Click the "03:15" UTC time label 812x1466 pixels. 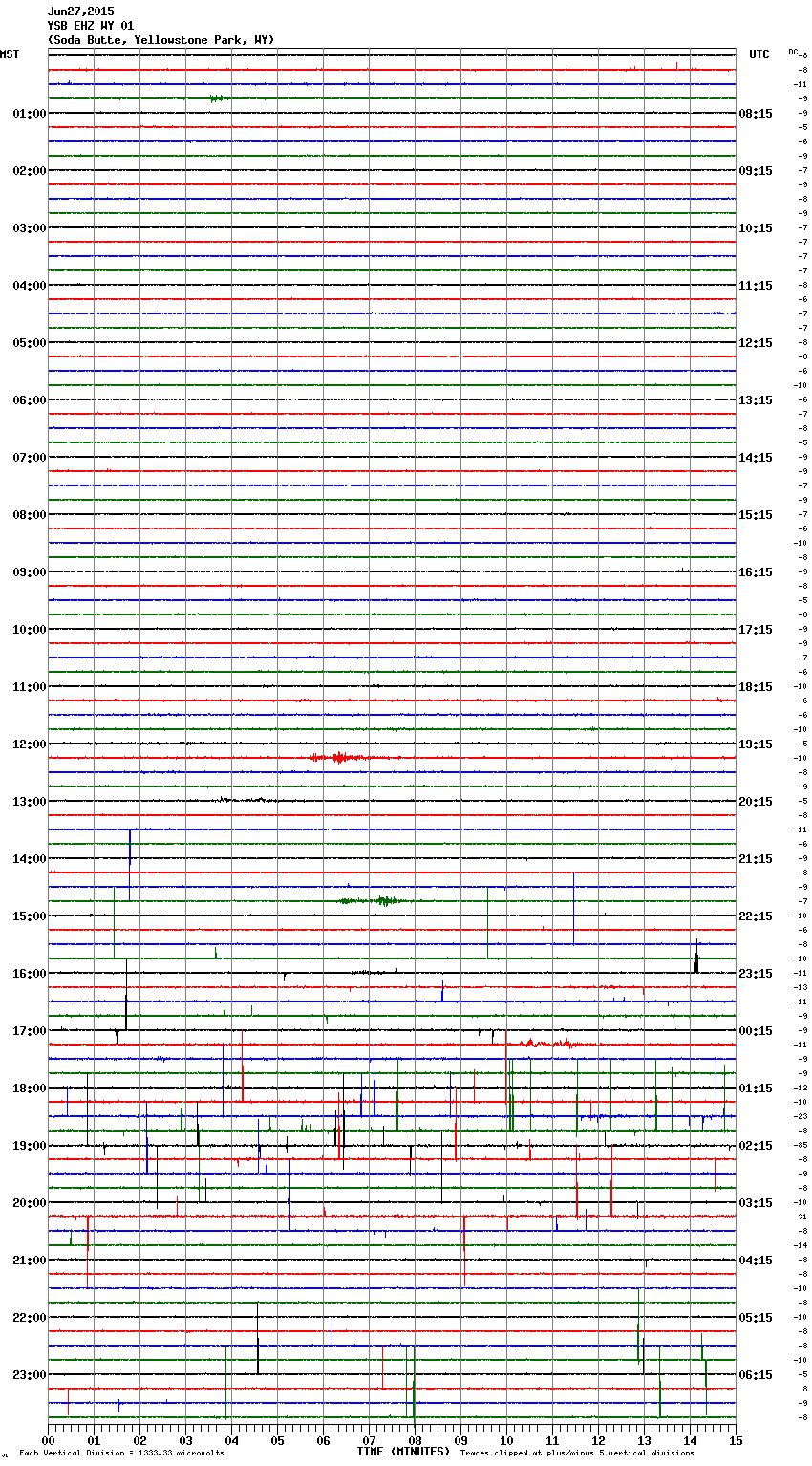point(756,1203)
